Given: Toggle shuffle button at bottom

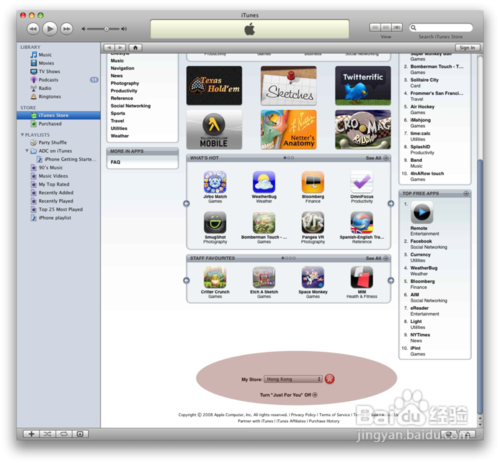Looking at the screenshot, I should tap(48, 434).
